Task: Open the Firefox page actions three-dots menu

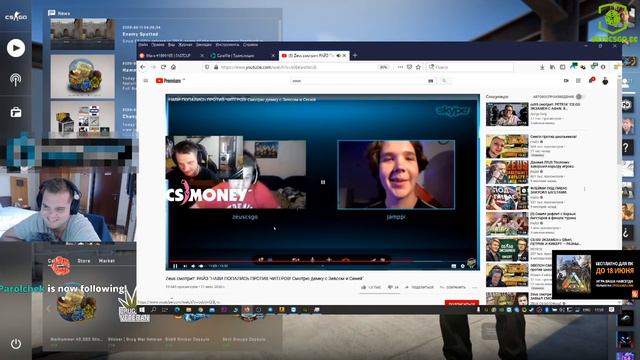Action: [400, 67]
